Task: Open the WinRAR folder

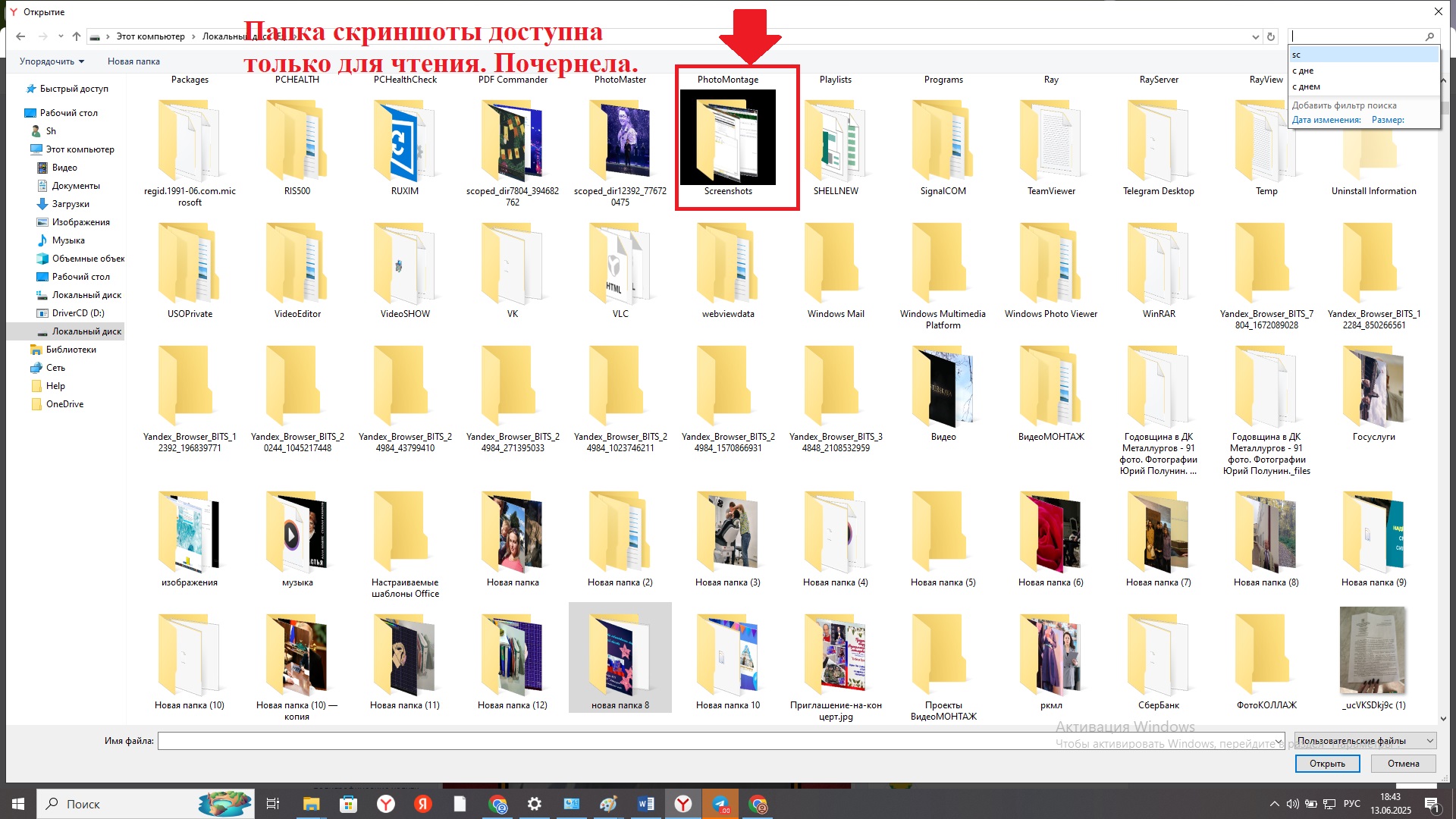Action: 1159,271
